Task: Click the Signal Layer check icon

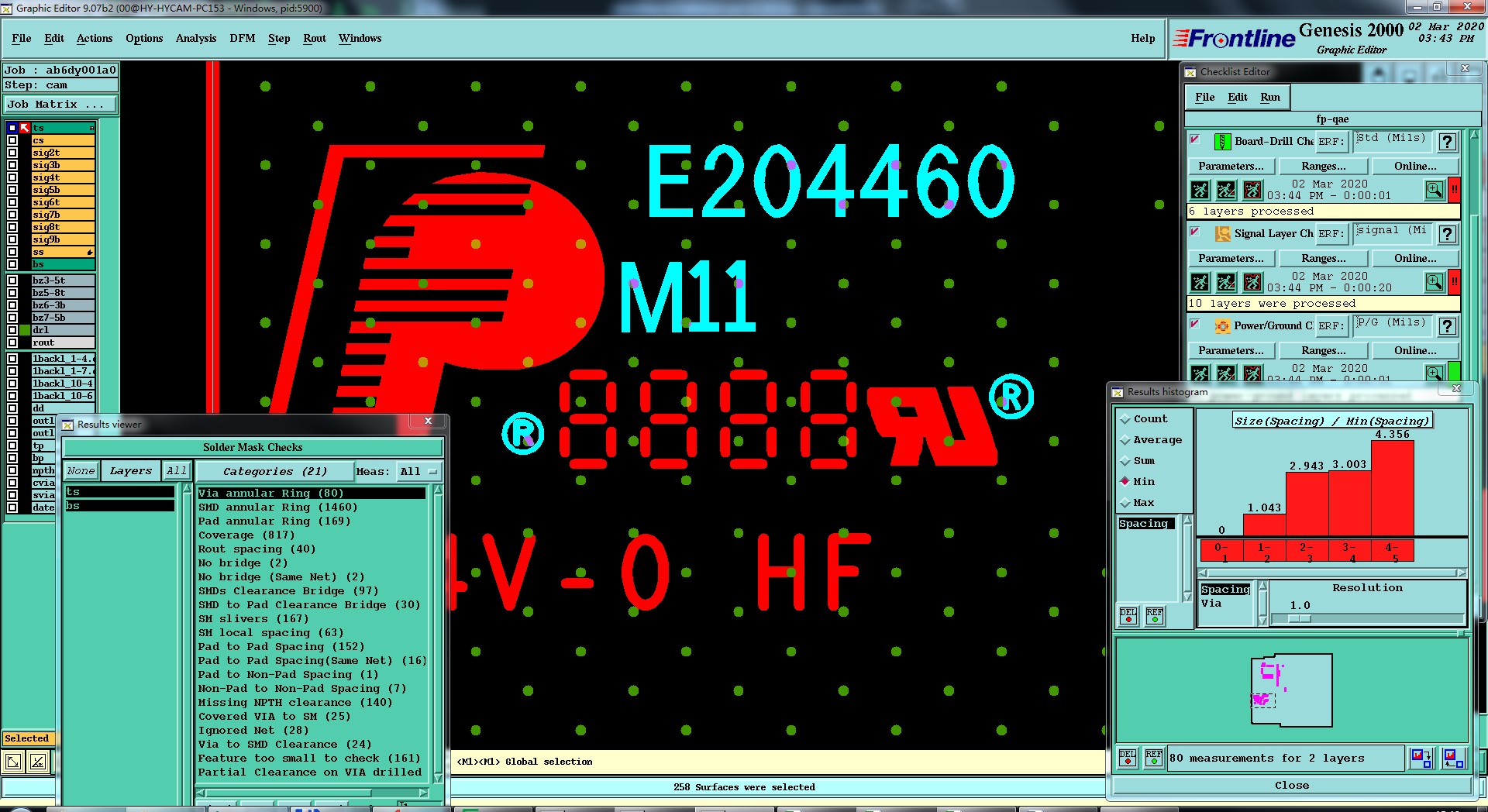Action: [x=1222, y=234]
